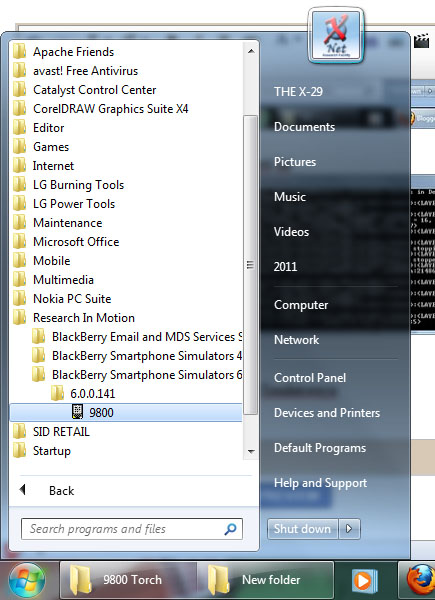Open the Catalyst Control Center folder icon
The image size is (435, 600).
tap(20, 90)
